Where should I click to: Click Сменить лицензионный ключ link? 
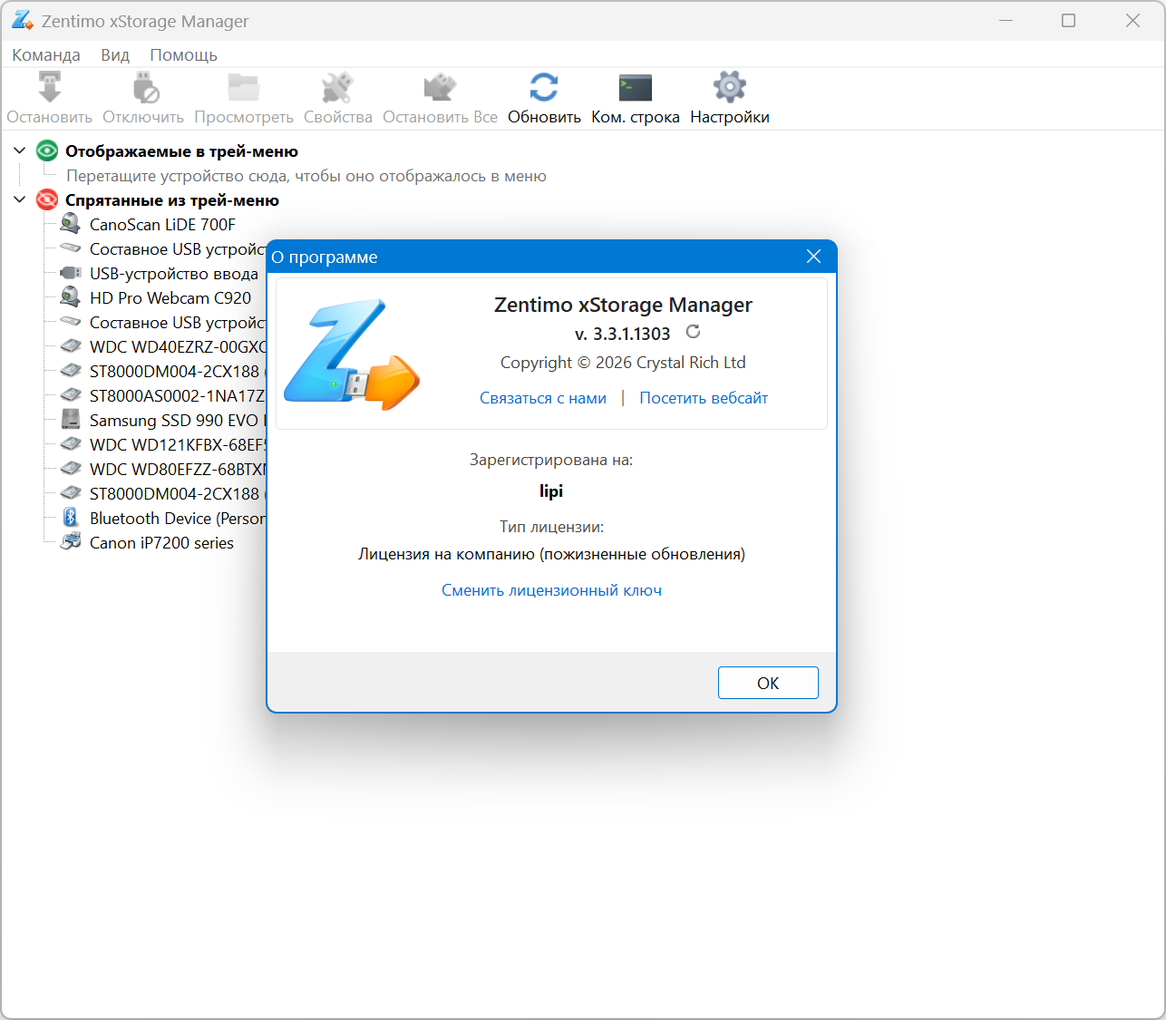click(552, 590)
